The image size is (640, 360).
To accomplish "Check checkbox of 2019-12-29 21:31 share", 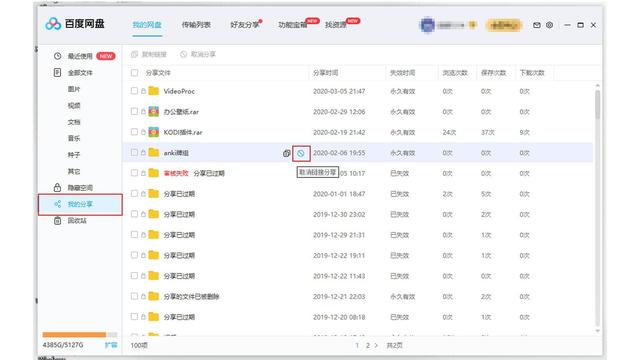I will click(134, 234).
